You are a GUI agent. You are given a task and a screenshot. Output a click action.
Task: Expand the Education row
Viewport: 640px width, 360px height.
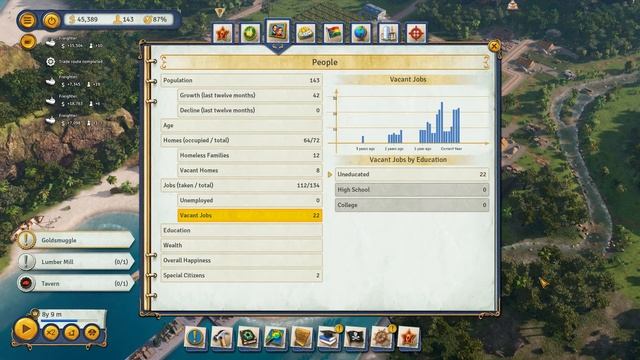point(241,230)
